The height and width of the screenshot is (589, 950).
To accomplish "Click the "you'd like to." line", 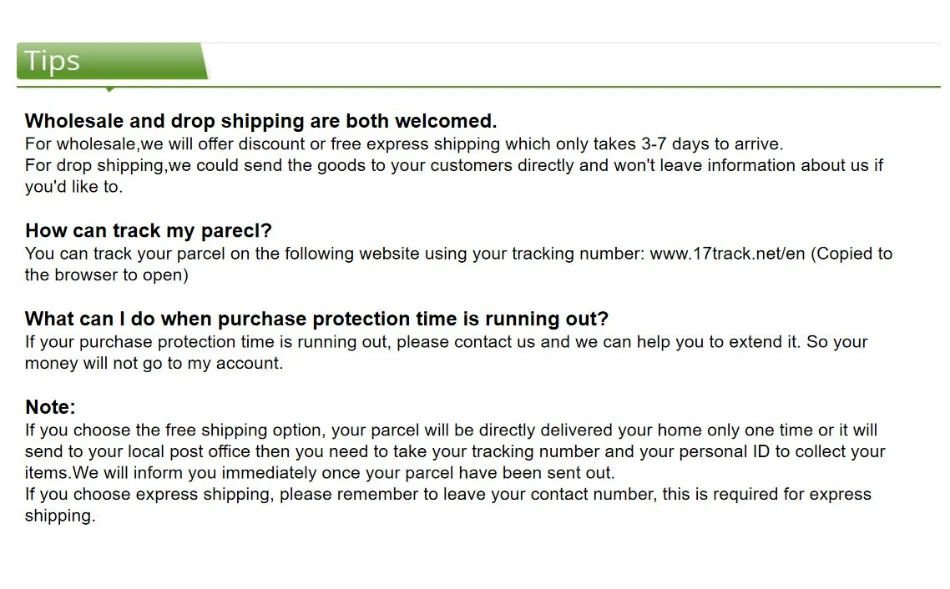I will [73, 187].
